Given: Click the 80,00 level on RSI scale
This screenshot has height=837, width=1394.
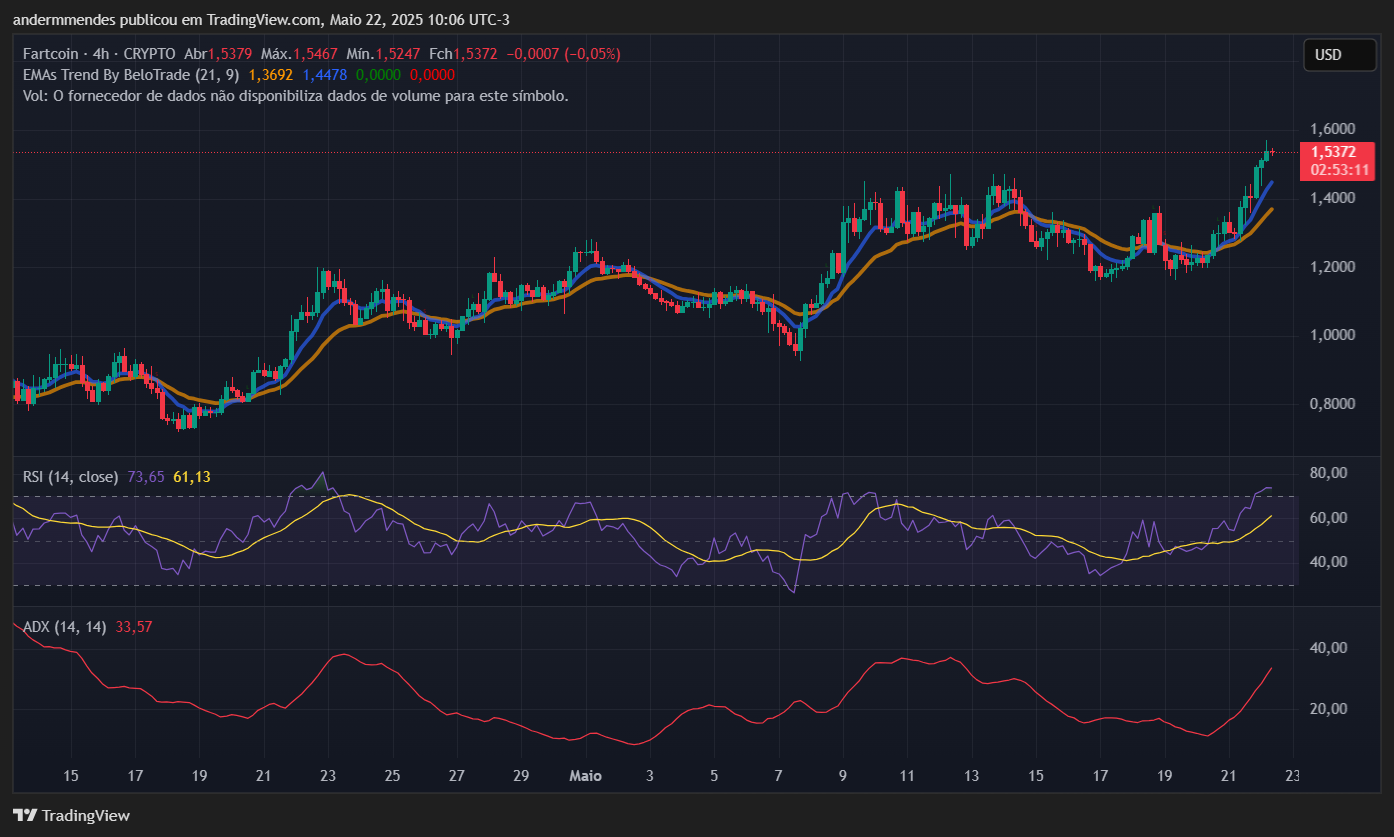Looking at the screenshot, I should [1331, 473].
